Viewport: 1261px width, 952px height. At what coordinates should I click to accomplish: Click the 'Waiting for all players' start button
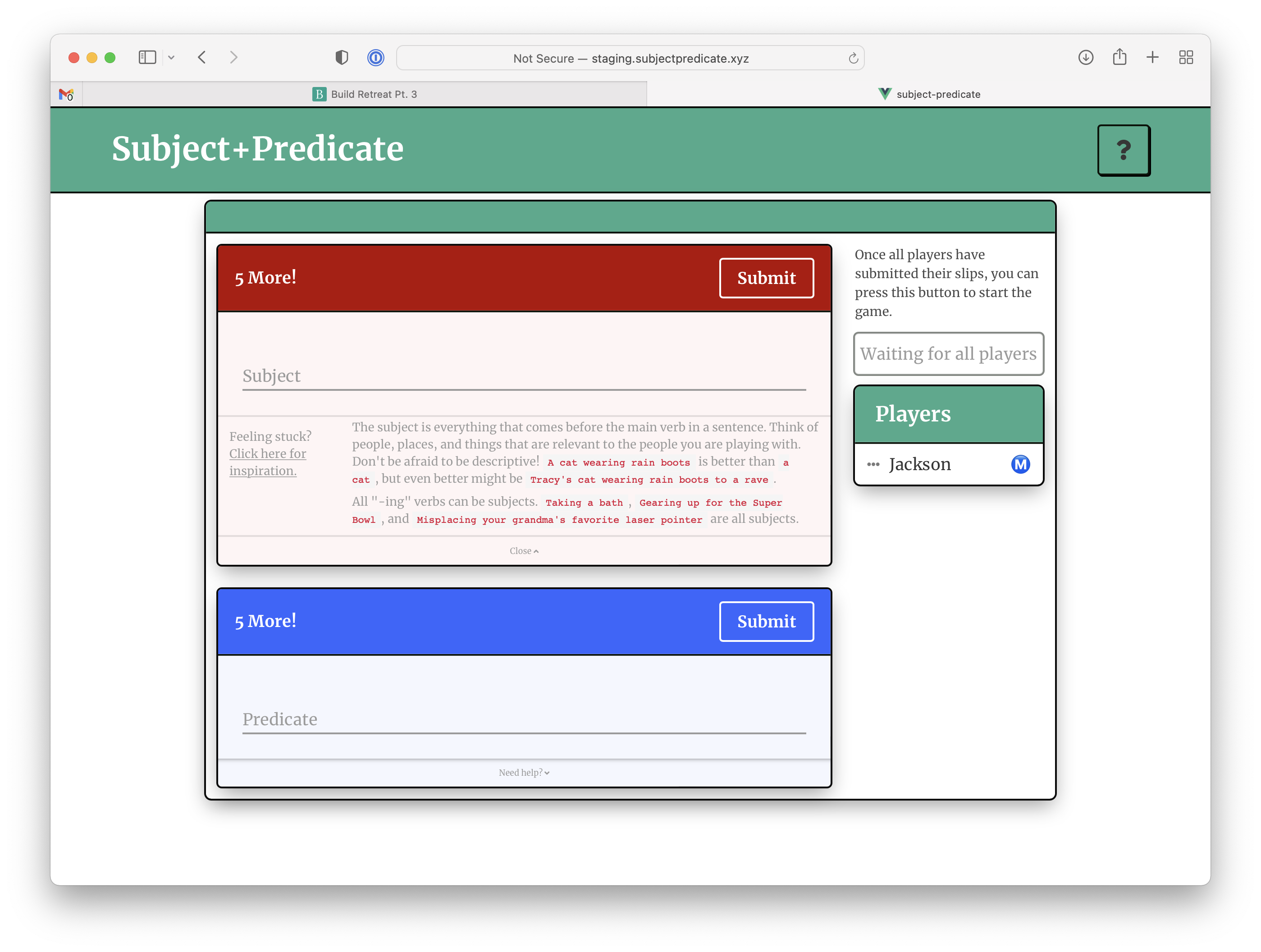pos(947,353)
